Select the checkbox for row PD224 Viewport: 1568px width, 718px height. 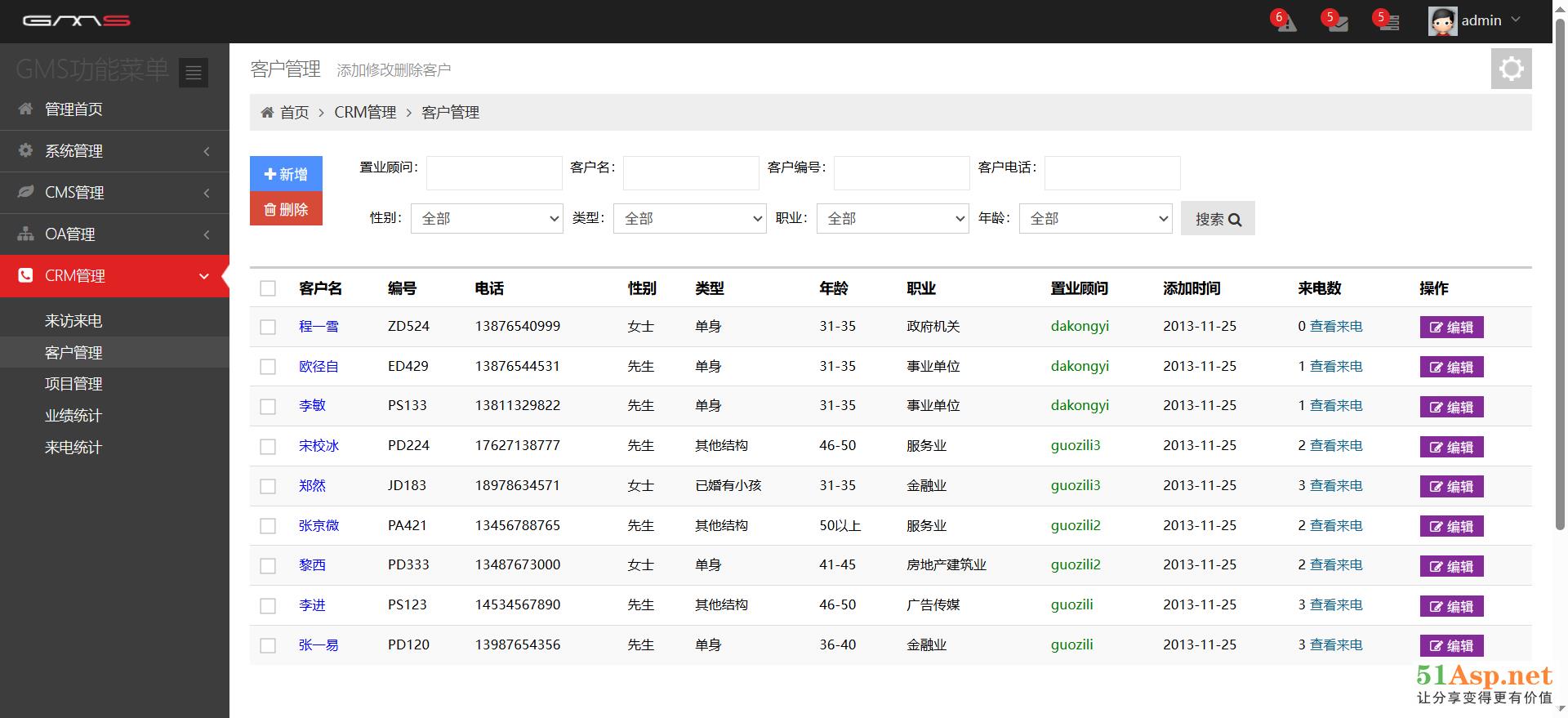[268, 447]
